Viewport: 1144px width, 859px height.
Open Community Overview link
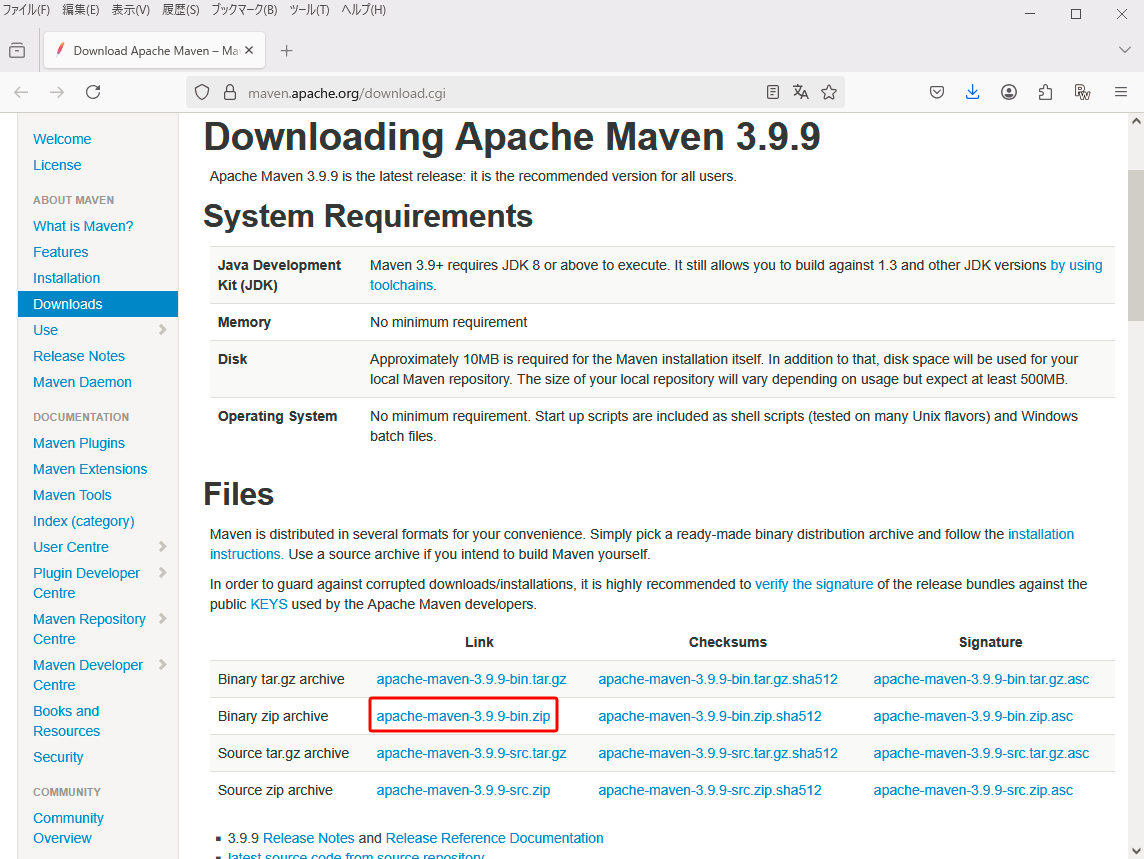click(69, 828)
